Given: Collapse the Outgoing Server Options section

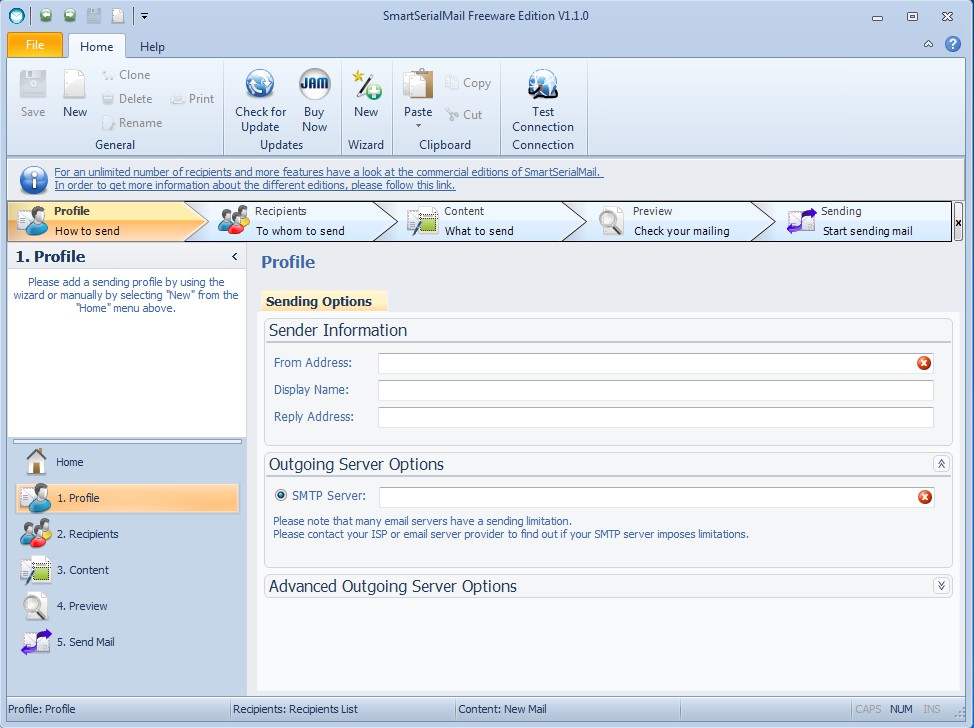Looking at the screenshot, I should pyautogui.click(x=940, y=464).
